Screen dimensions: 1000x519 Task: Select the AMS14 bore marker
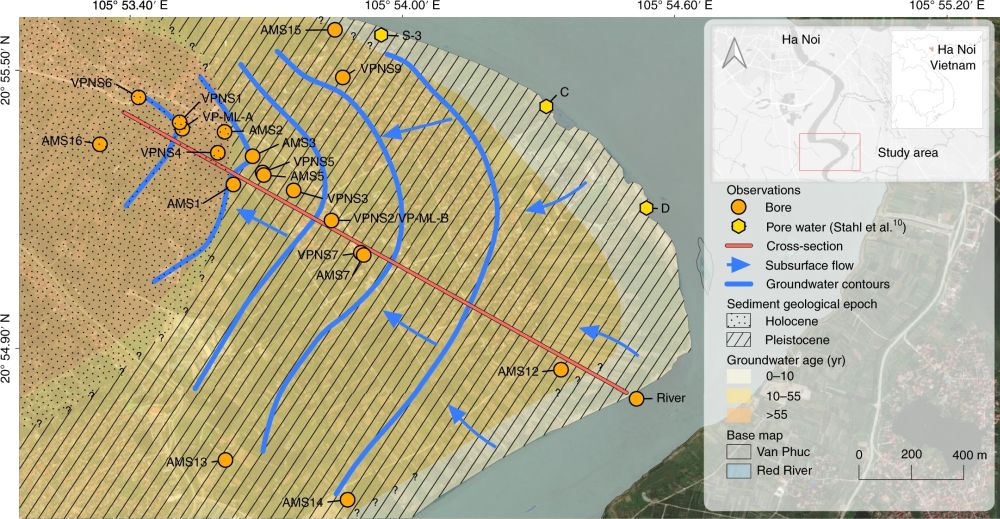click(x=347, y=499)
